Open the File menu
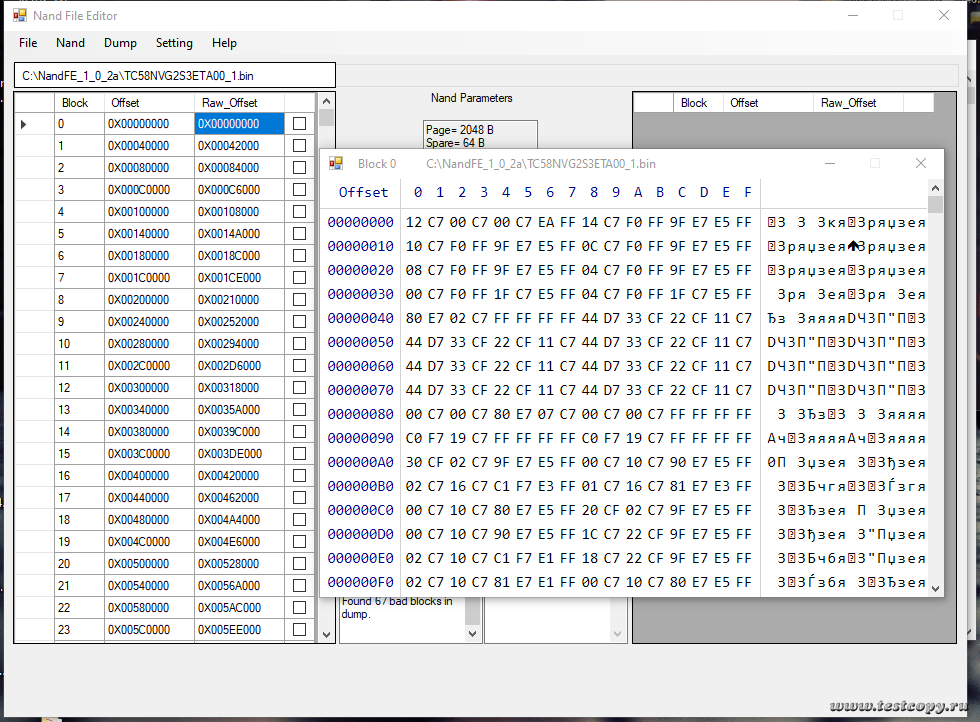The height and width of the screenshot is (722, 980). tap(28, 43)
